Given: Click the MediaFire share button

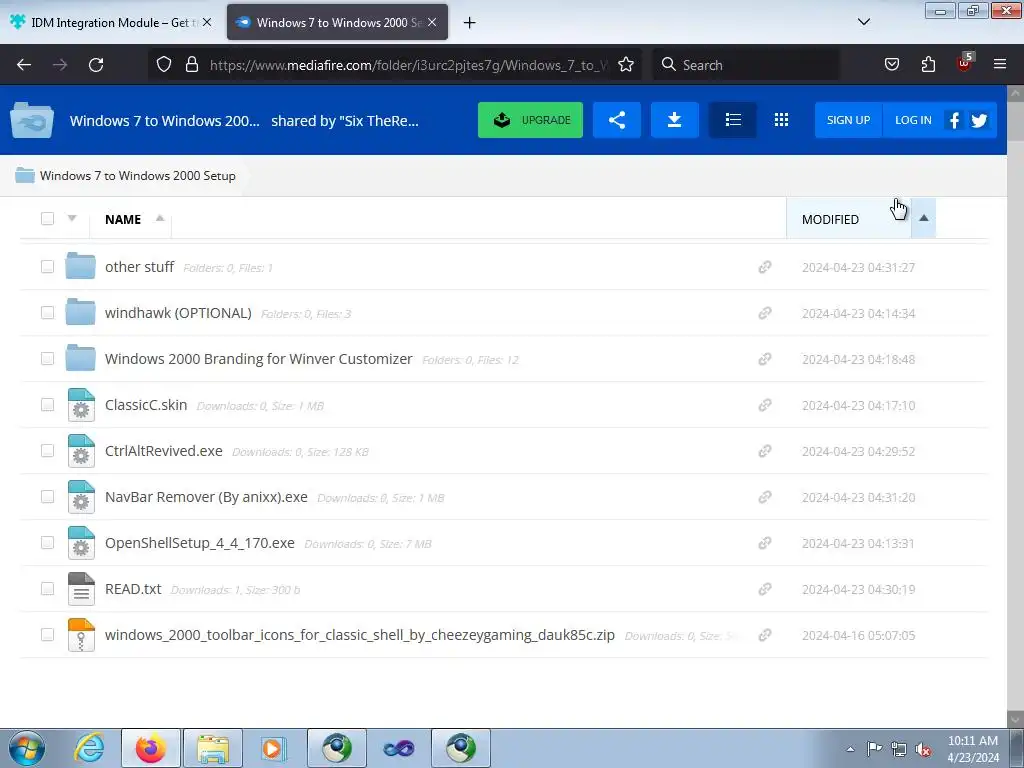Looking at the screenshot, I should tap(616, 120).
